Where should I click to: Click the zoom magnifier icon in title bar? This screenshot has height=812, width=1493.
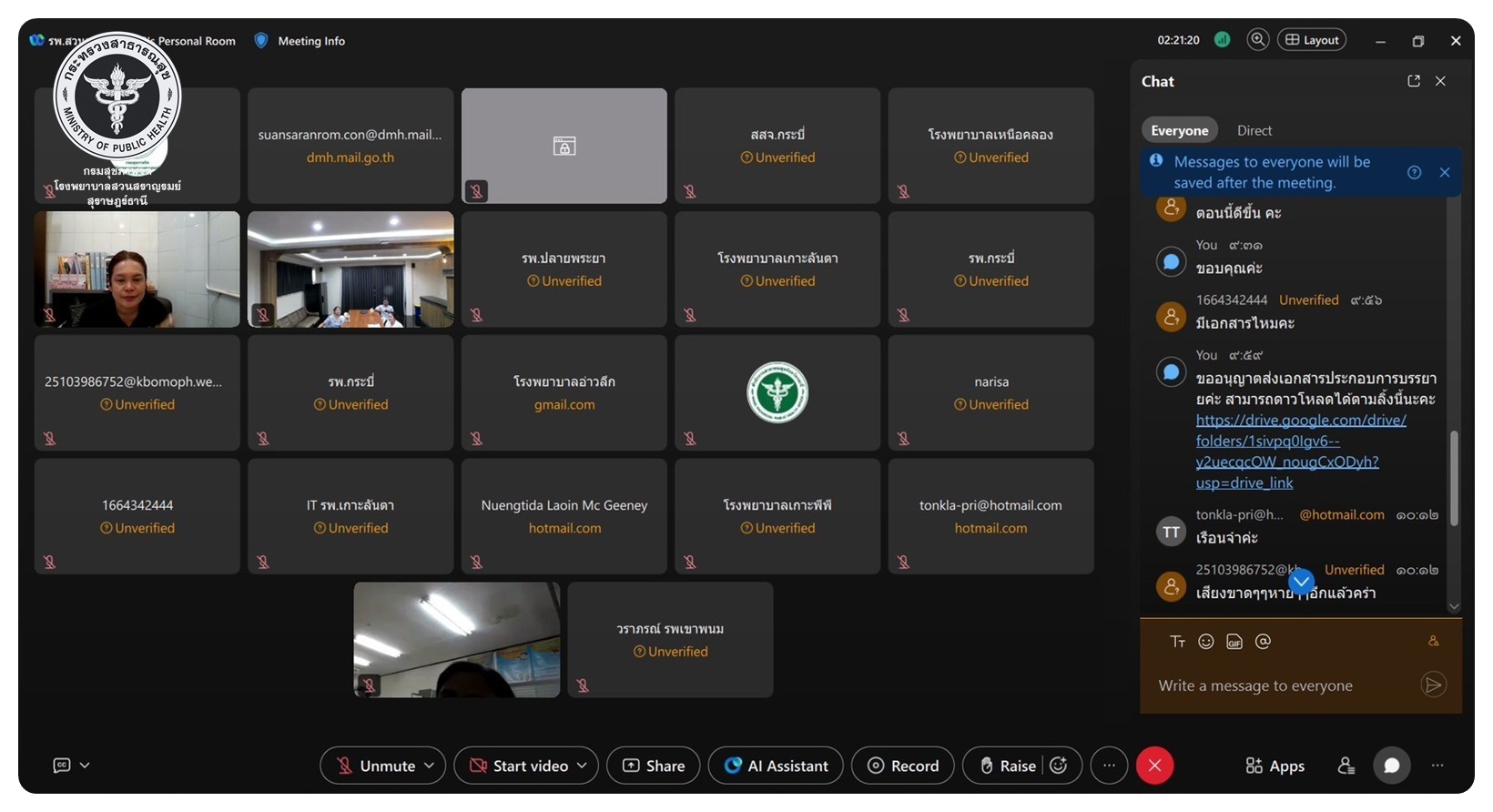click(x=1257, y=40)
